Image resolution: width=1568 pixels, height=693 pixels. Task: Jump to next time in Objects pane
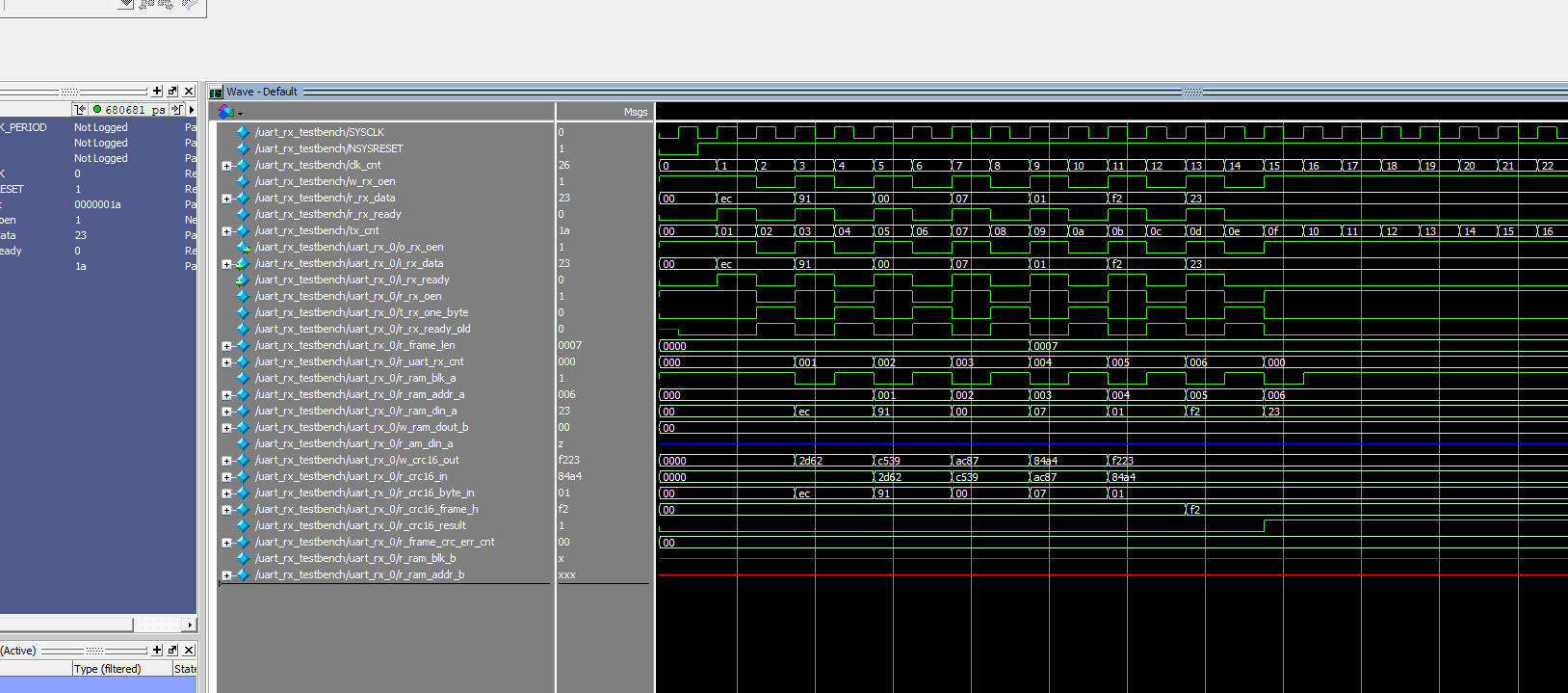click(176, 110)
